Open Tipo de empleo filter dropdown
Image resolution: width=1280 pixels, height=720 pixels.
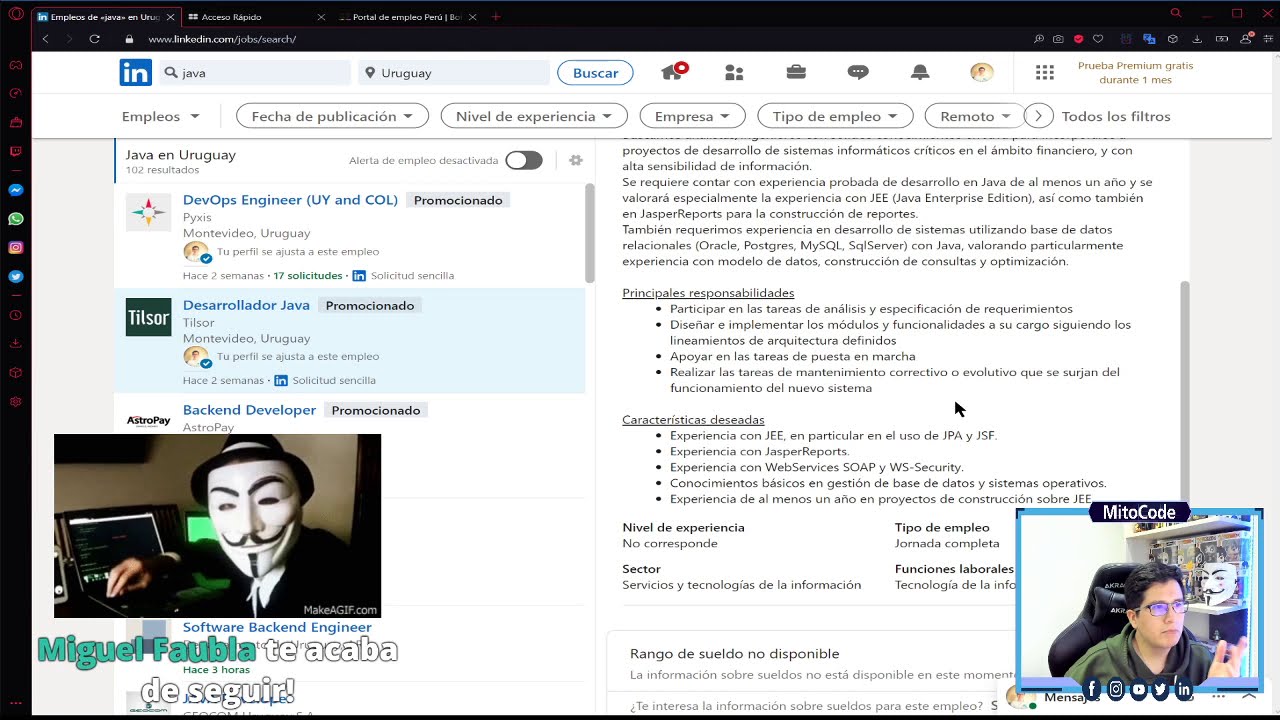(x=835, y=116)
